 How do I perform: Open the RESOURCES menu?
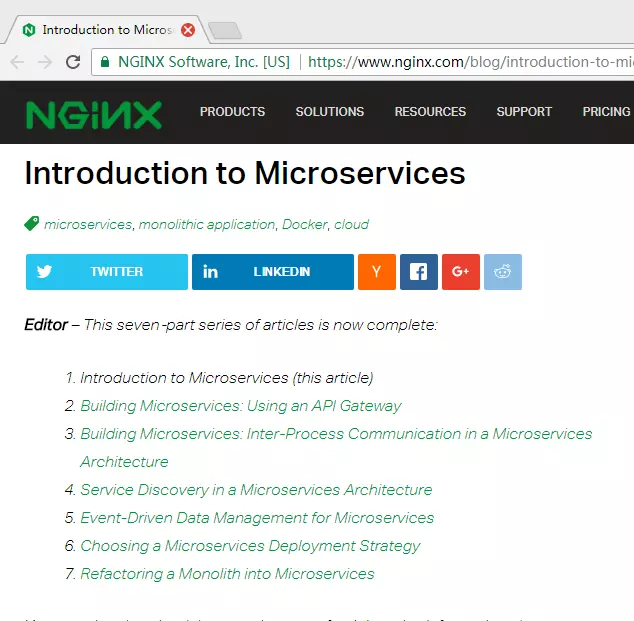pos(430,112)
